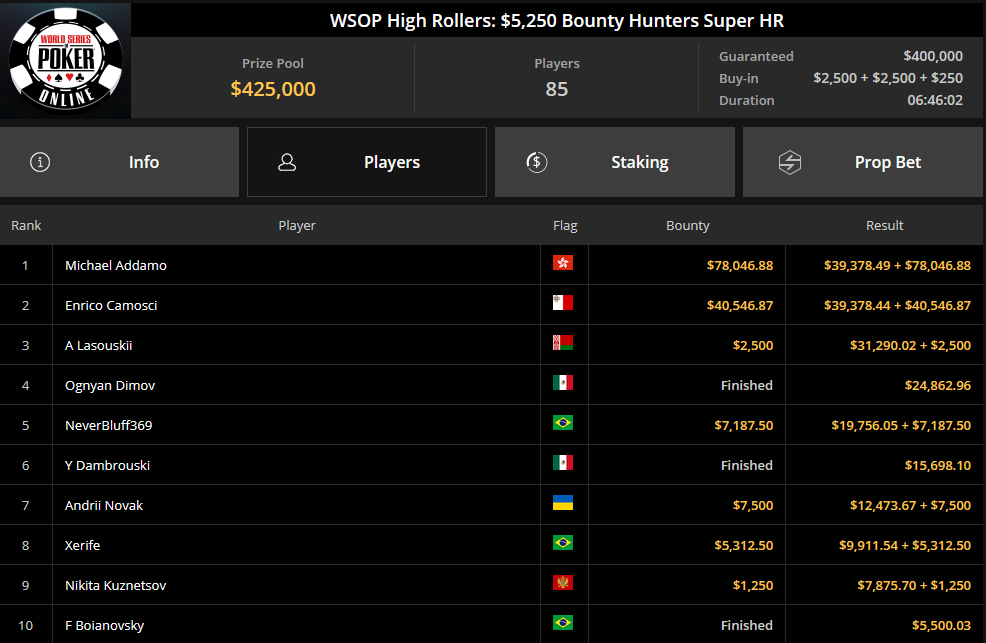The width and height of the screenshot is (986, 643).
Task: Click the duration value 06:46:02
Action: 934,101
